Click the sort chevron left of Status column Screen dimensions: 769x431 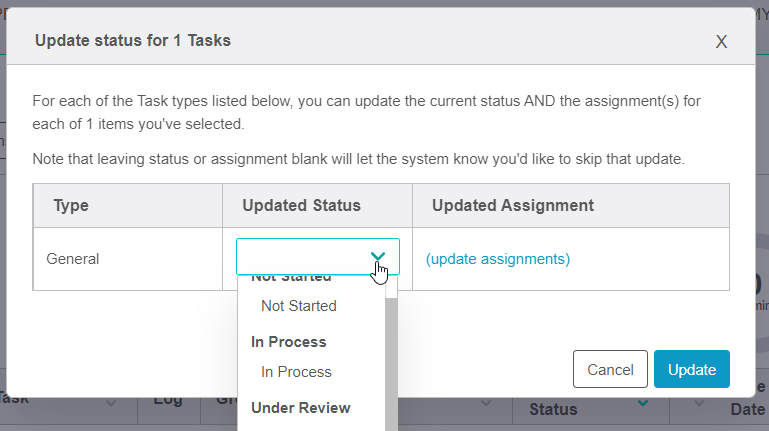click(486, 402)
